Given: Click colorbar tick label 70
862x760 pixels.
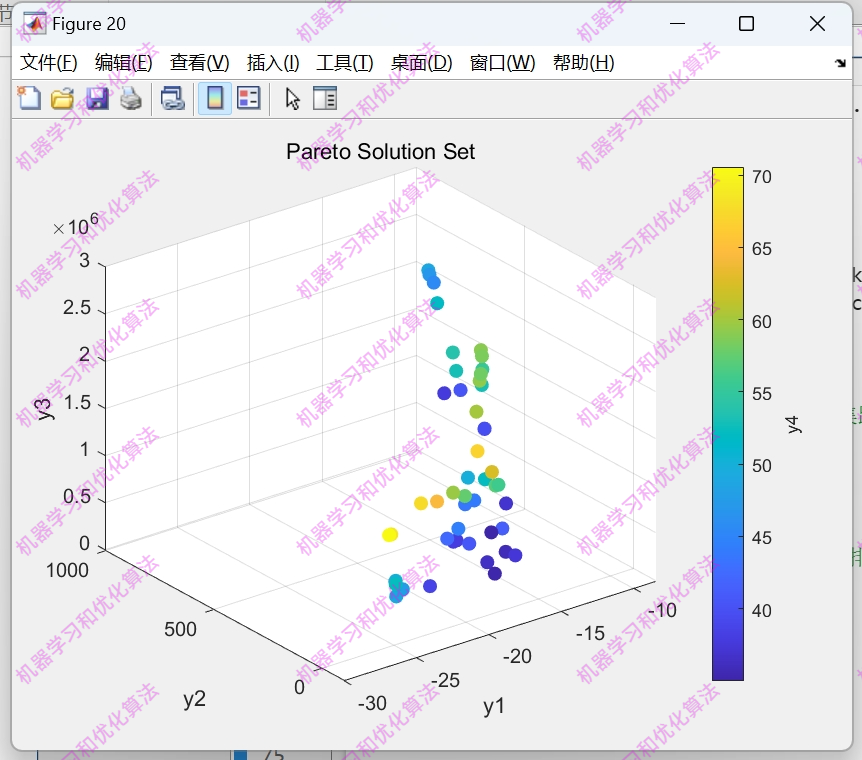Looking at the screenshot, I should coord(762,177).
